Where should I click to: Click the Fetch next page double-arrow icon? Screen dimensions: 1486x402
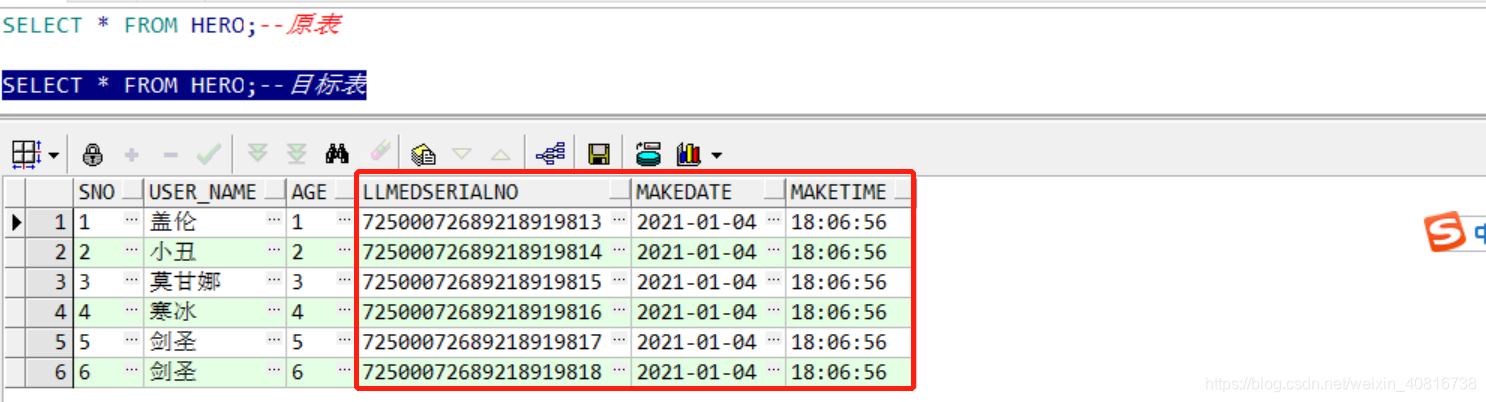click(258, 153)
